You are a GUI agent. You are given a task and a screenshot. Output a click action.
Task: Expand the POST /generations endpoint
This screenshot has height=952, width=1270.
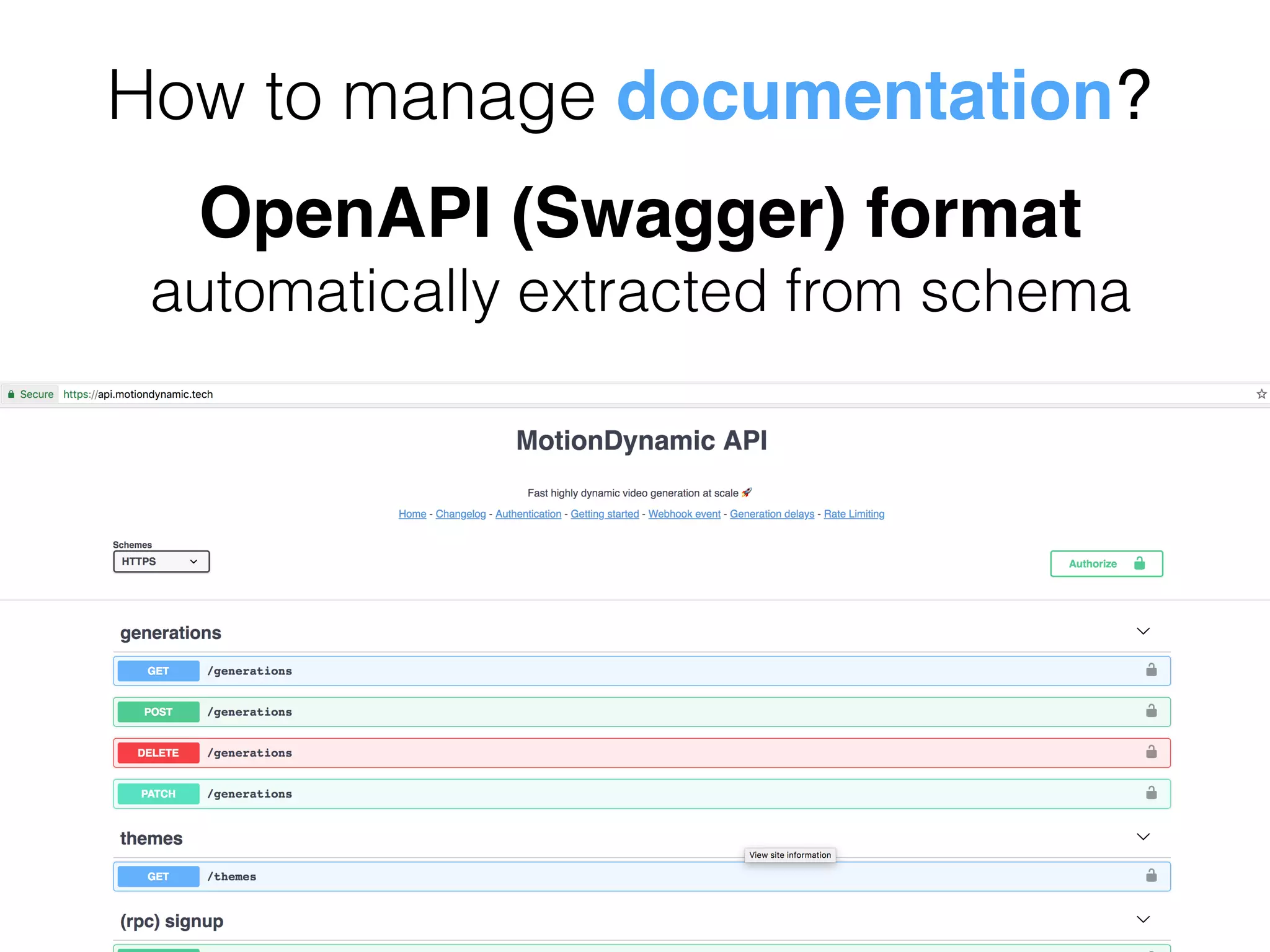pyautogui.click(x=642, y=712)
